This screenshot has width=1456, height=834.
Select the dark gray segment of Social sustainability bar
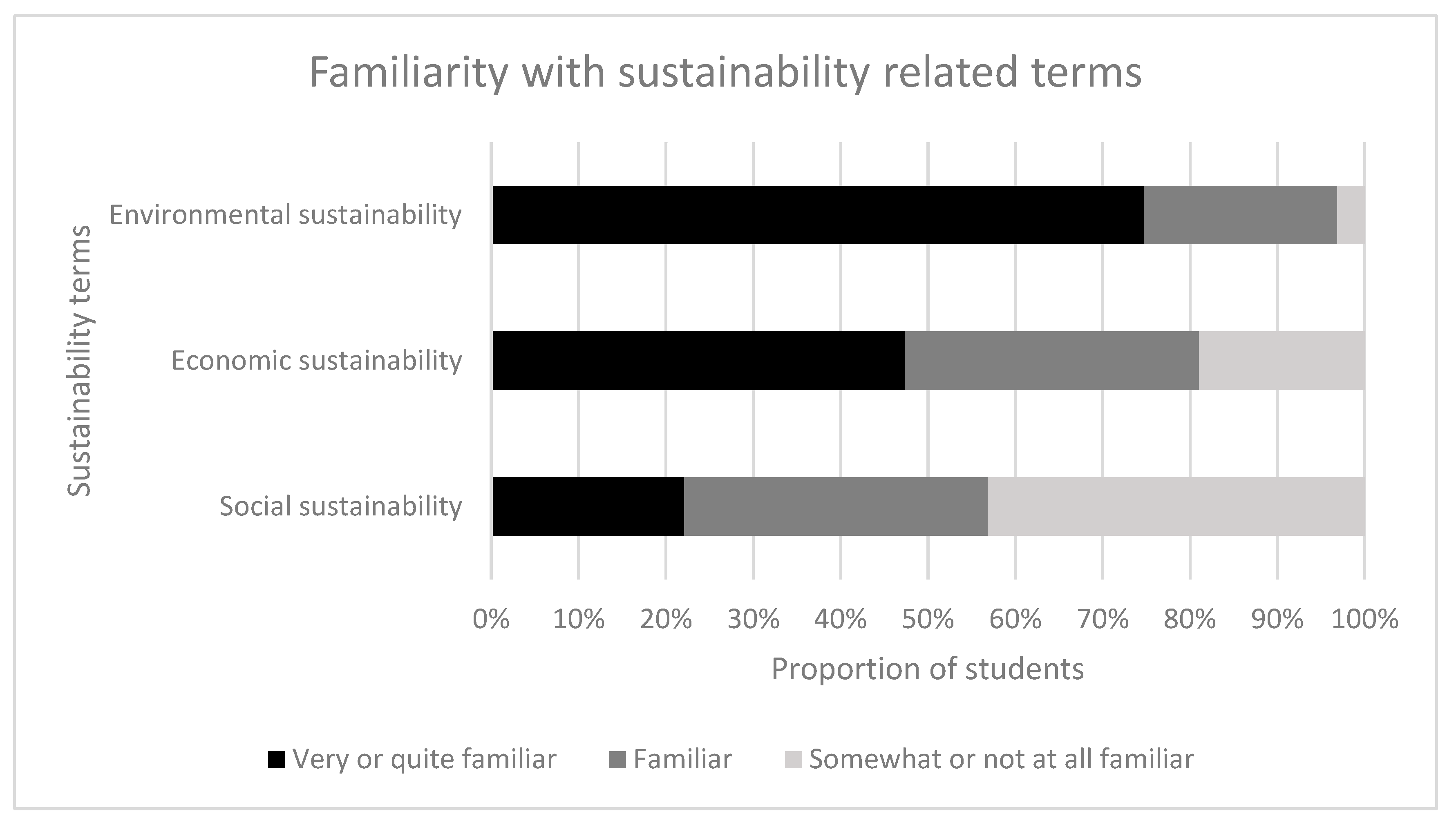[835, 506]
